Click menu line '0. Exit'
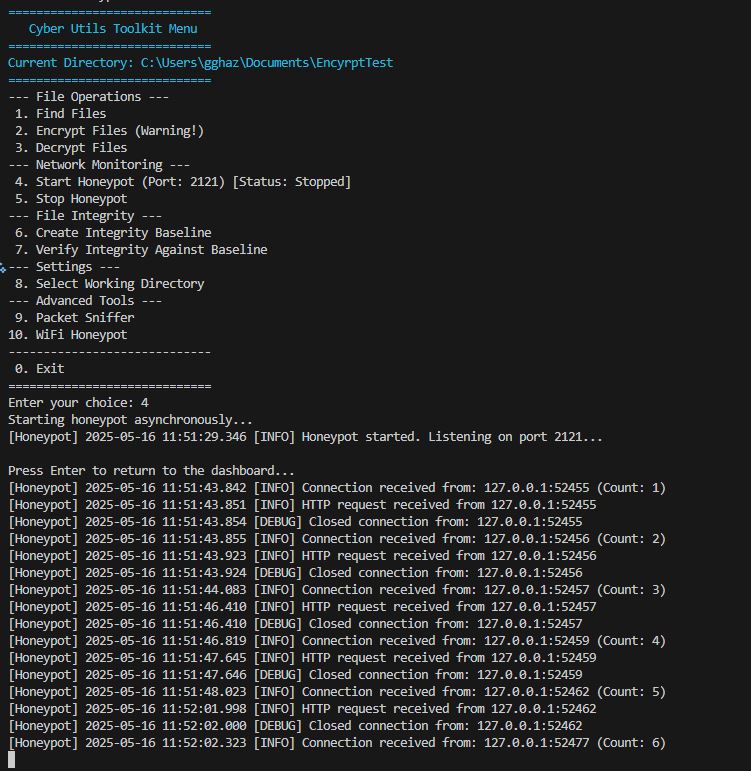751x771 pixels. coord(39,369)
